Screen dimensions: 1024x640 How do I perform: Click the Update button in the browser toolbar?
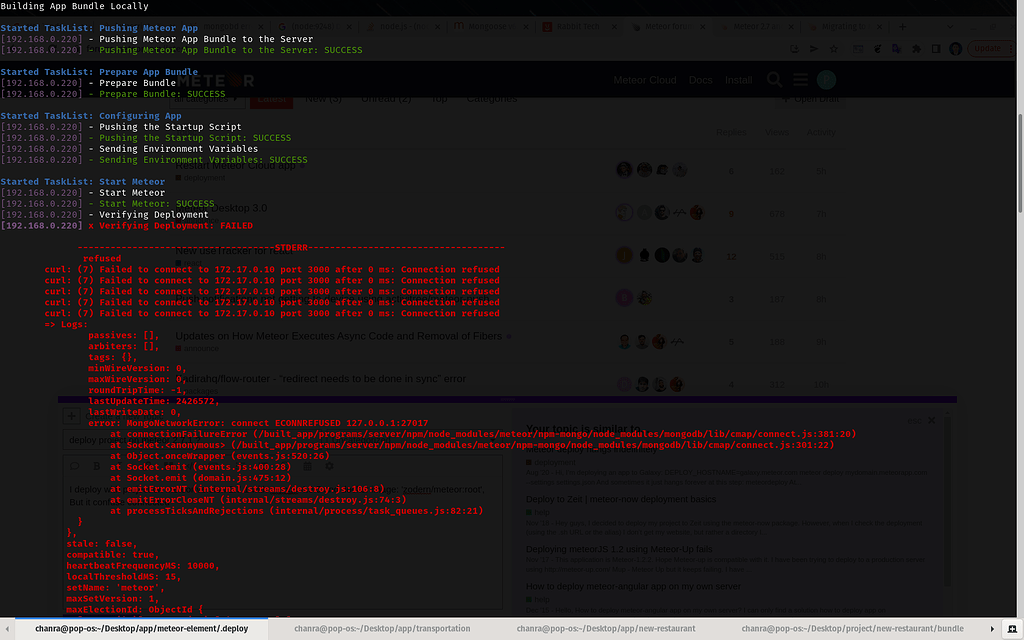988,48
